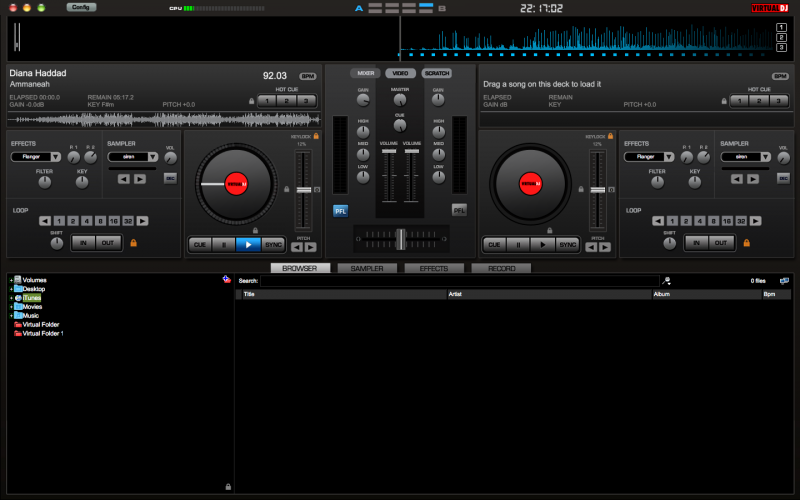This screenshot has height=500, width=800.
Task: Toggle left deck PFL headphone cue
Action: pos(340,211)
